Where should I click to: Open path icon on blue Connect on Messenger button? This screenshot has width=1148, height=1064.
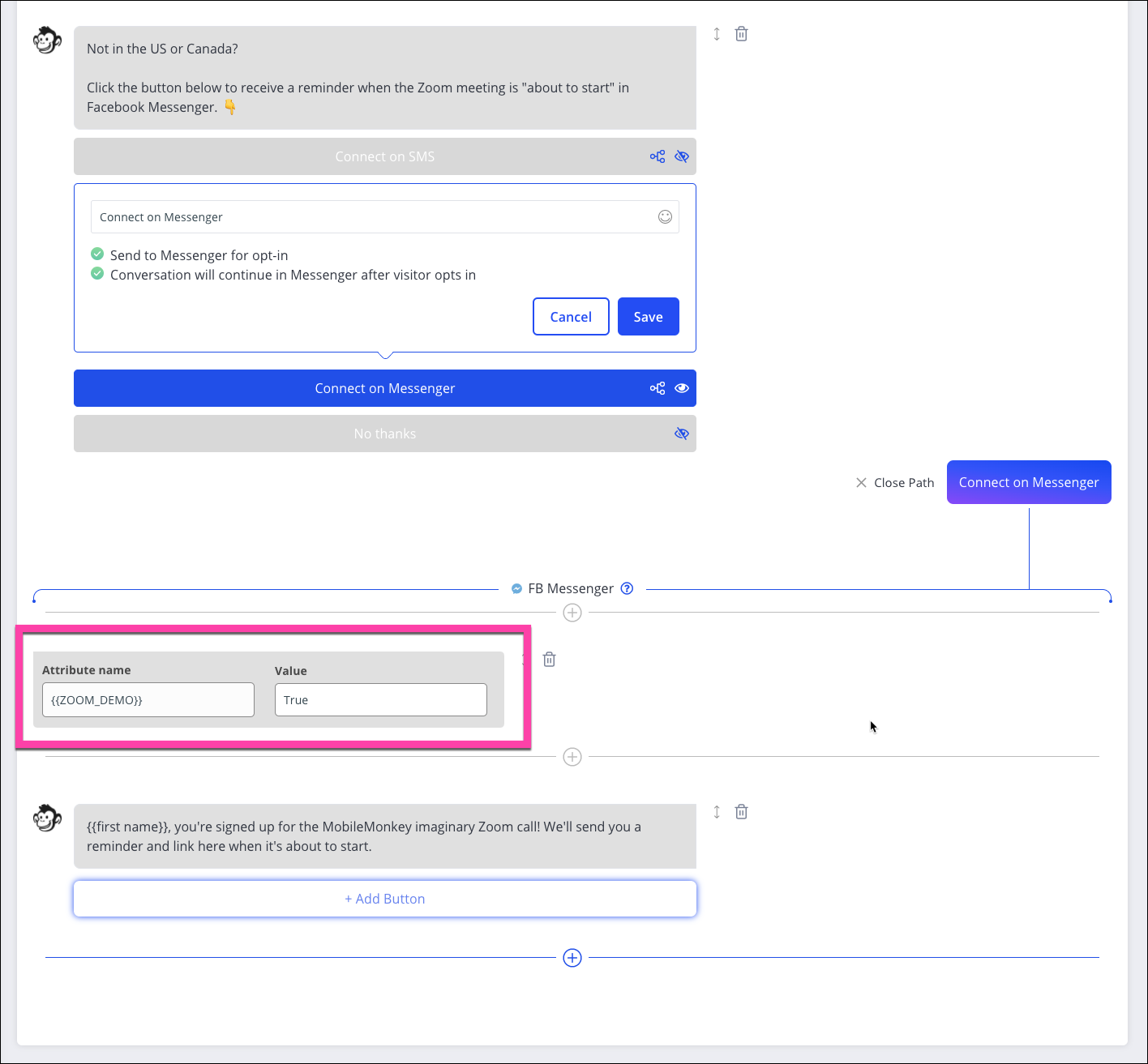[658, 388]
